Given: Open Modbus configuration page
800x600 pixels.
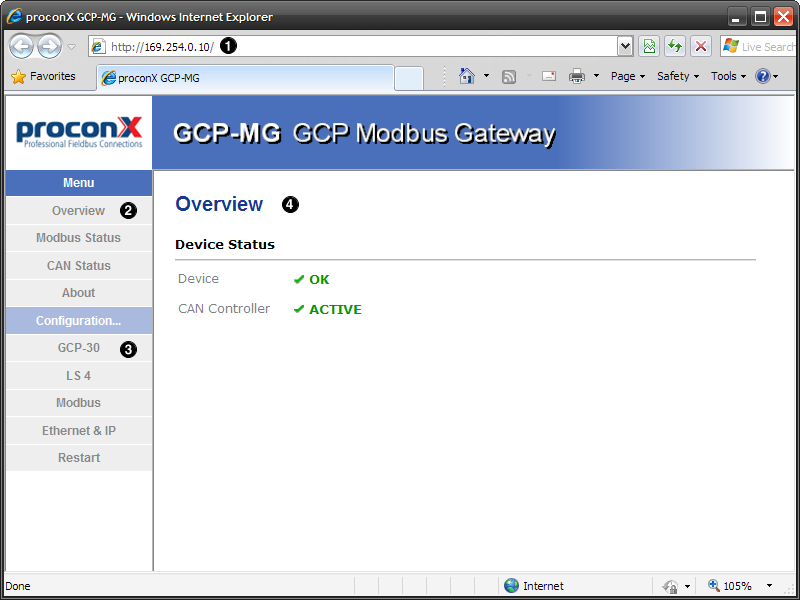Looking at the screenshot, I should [x=79, y=403].
